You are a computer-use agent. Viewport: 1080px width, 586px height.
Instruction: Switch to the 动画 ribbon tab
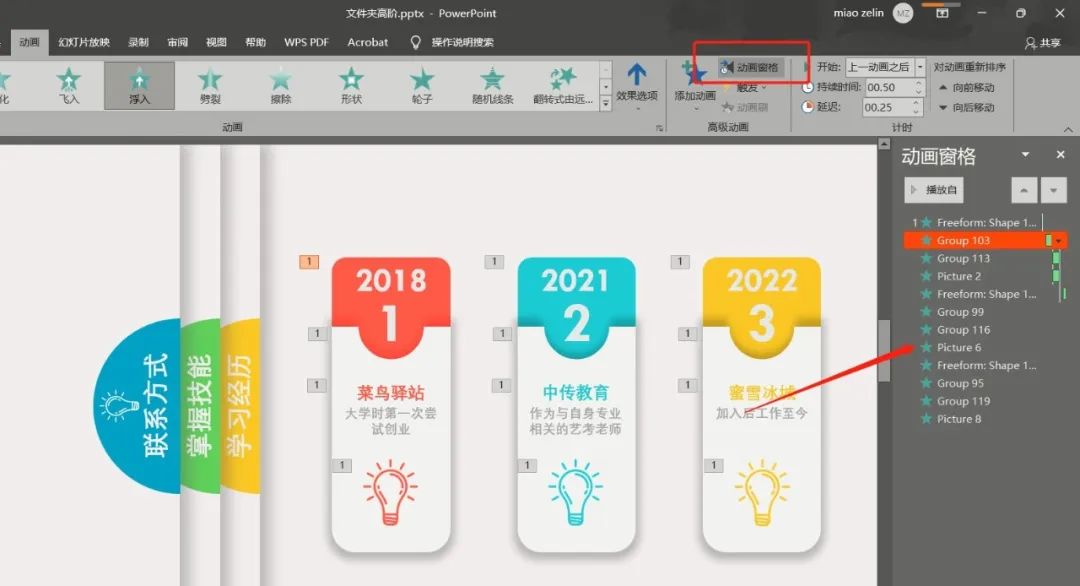click(30, 42)
